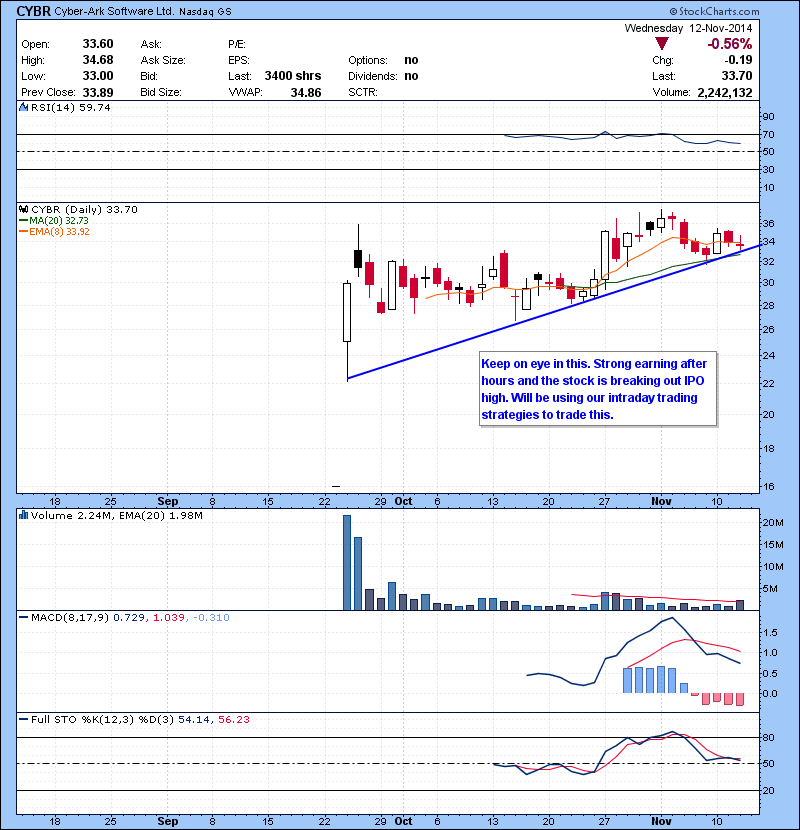Click the Dividends: no entry
Image resolution: width=800 pixels, height=830 pixels.
tap(383, 76)
